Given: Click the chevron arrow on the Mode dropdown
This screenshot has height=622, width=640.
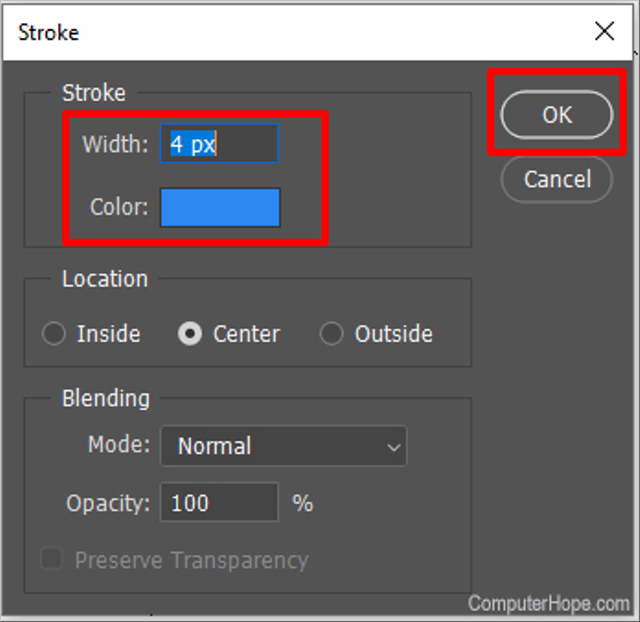Looking at the screenshot, I should 393,448.
